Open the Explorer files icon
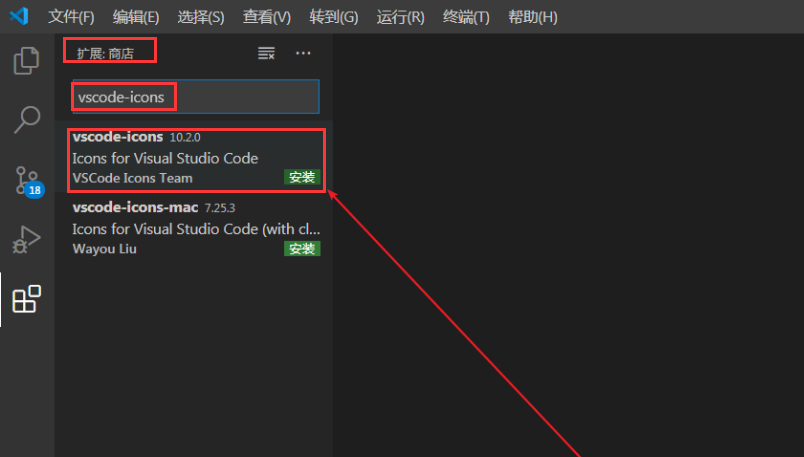 pos(26,60)
